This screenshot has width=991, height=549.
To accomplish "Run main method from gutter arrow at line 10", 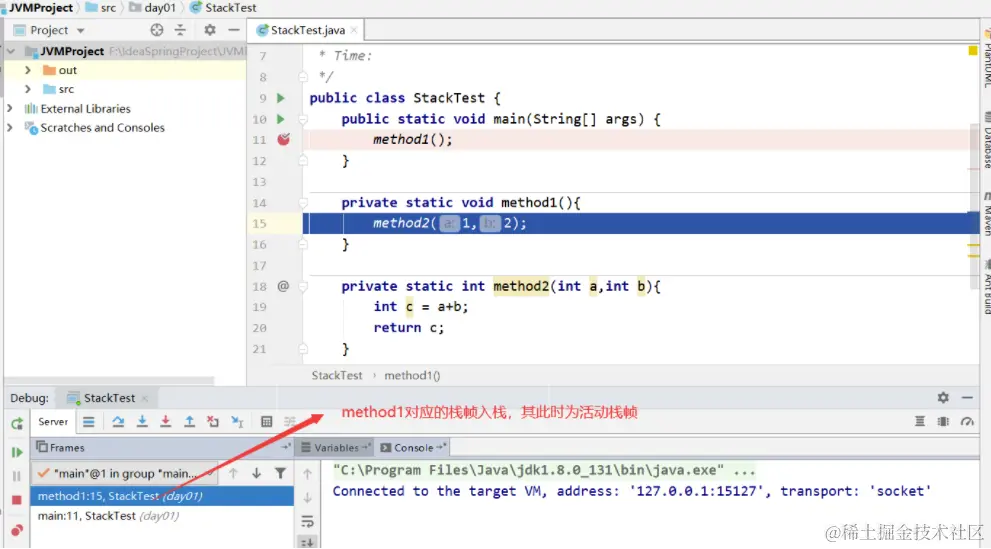I will click(x=281, y=119).
